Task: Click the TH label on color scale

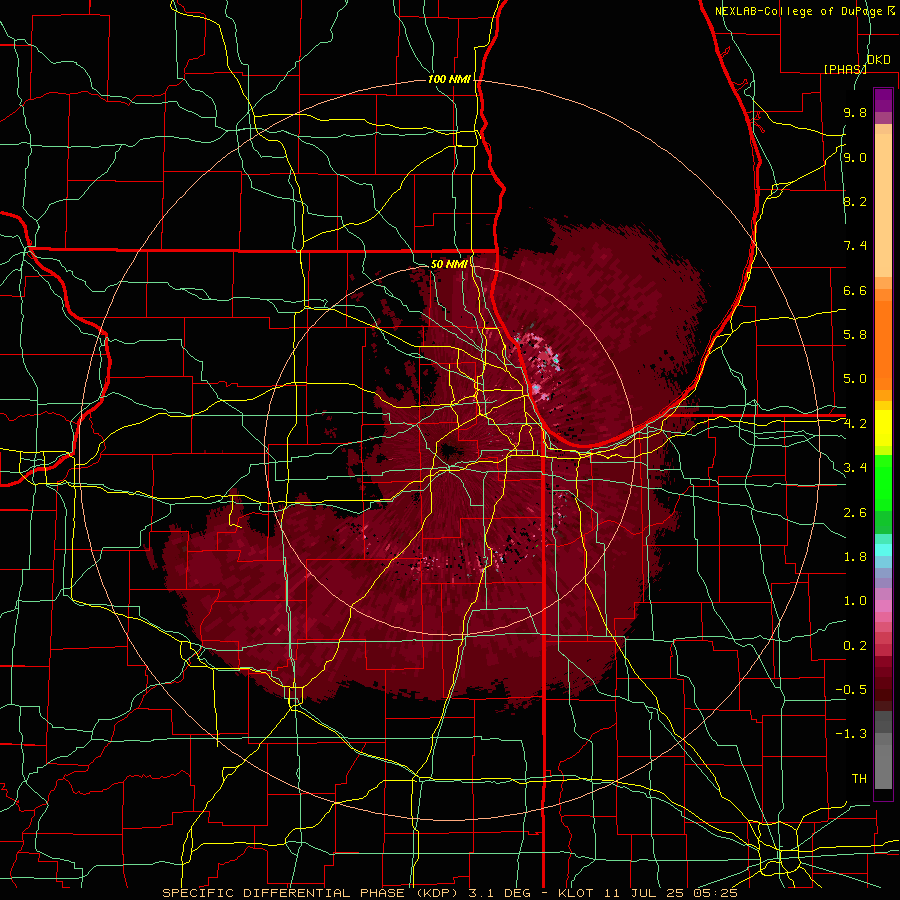Action: coord(859,778)
